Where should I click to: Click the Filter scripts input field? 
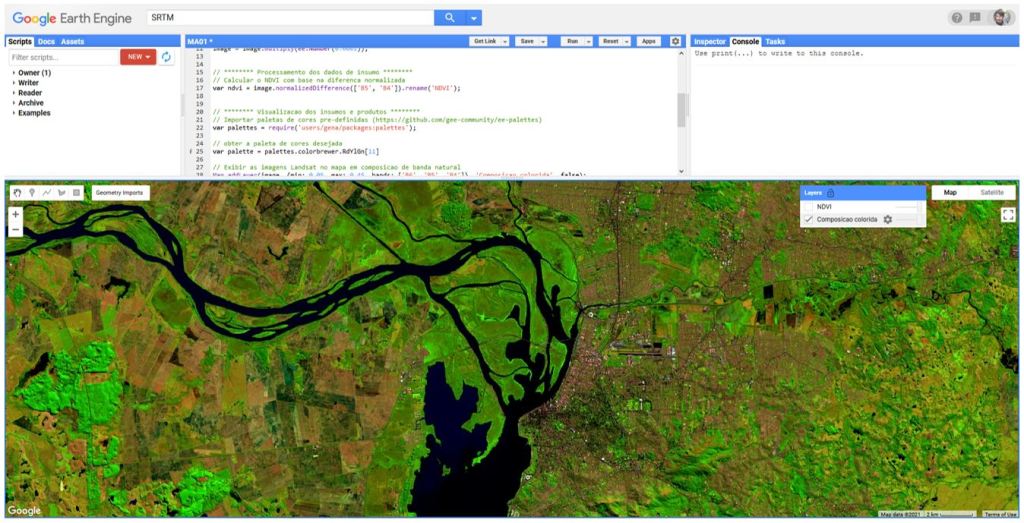coord(62,57)
